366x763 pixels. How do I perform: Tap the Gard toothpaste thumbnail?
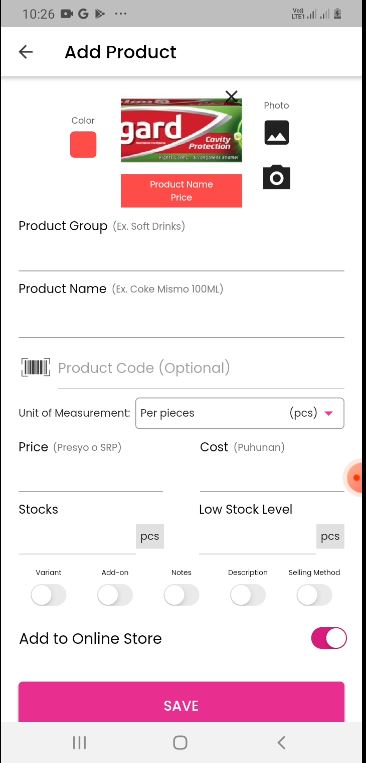[x=181, y=130]
